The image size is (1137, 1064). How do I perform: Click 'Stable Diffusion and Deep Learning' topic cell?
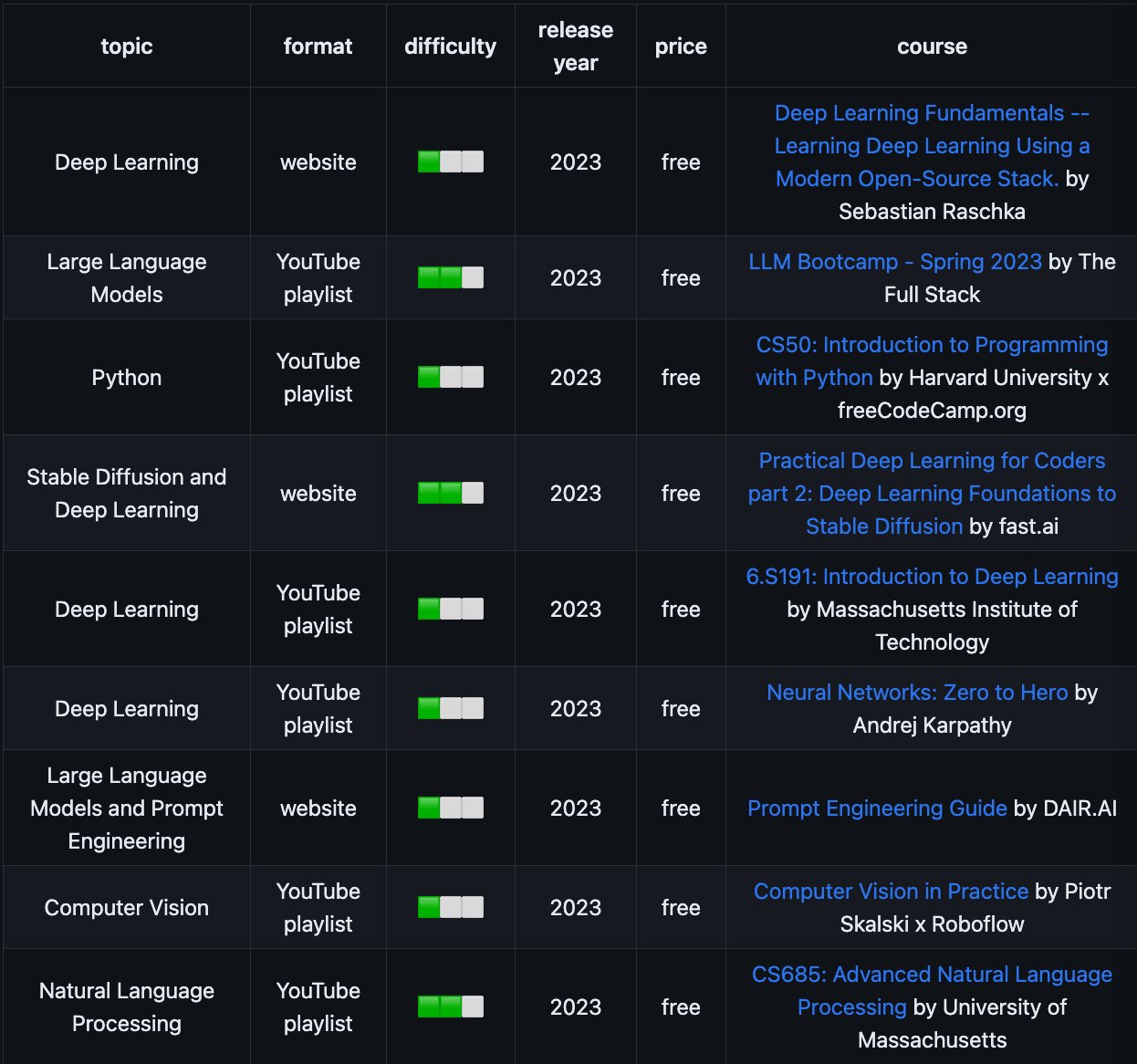click(x=127, y=494)
